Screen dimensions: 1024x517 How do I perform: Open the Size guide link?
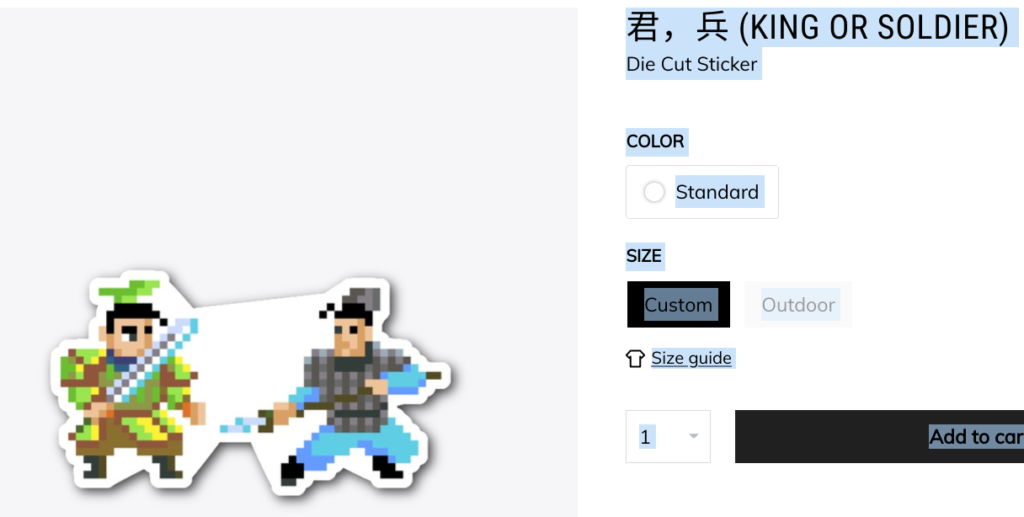[692, 358]
